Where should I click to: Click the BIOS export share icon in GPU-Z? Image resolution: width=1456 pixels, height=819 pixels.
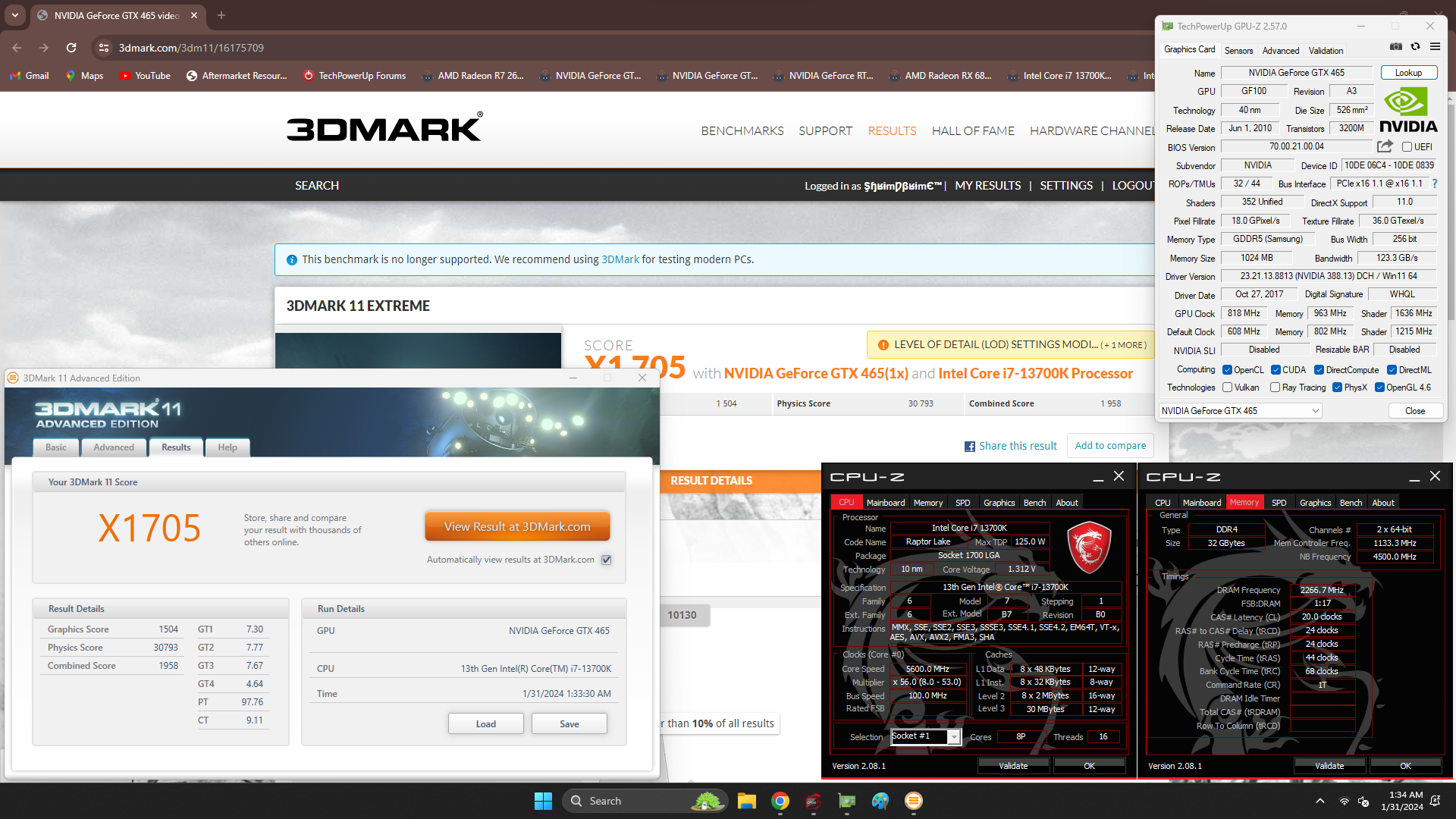[1385, 146]
